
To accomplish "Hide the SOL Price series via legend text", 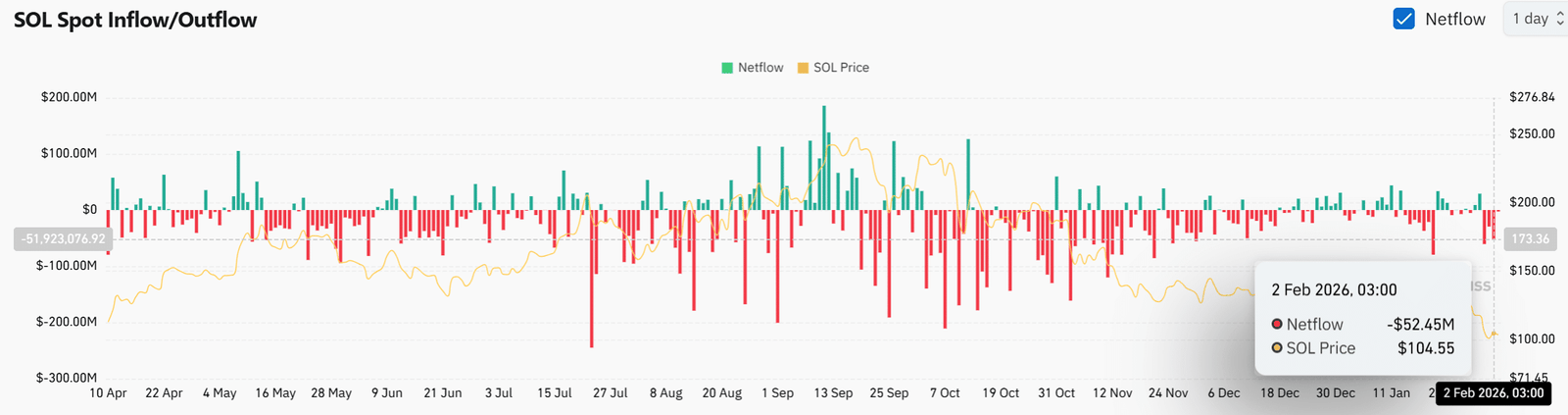I will [841, 68].
